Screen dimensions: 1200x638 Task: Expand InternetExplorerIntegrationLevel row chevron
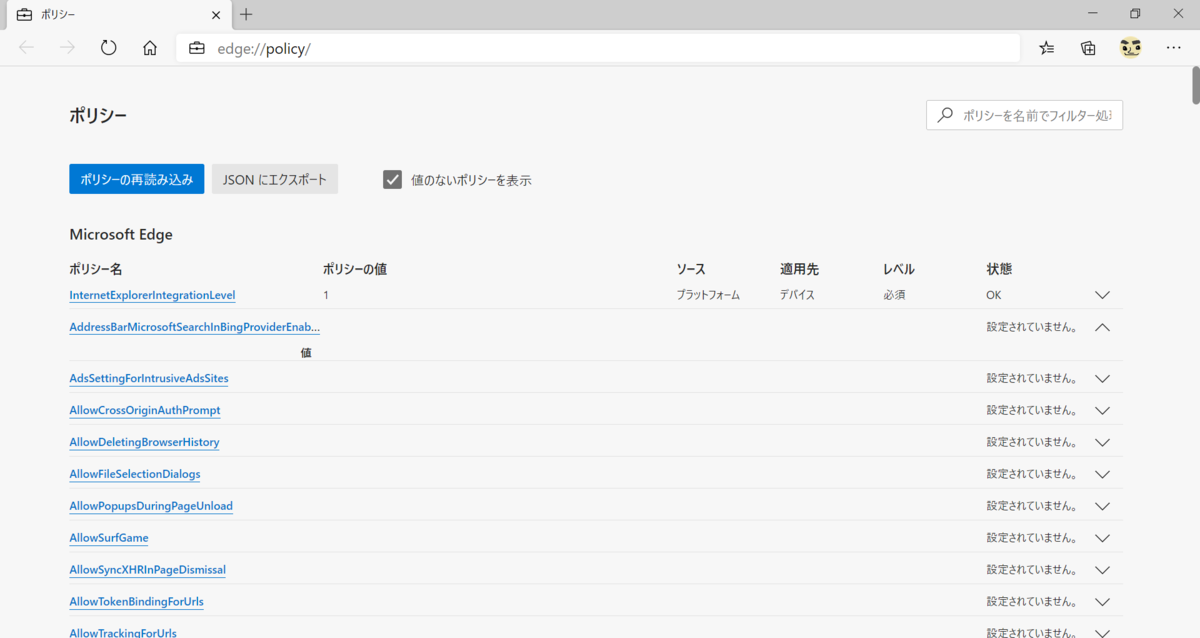[x=1103, y=295]
